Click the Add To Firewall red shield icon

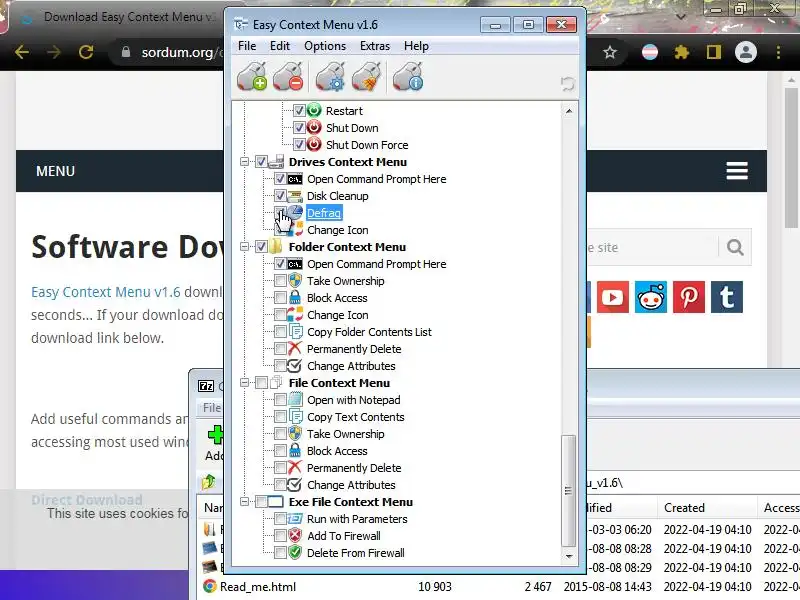295,535
